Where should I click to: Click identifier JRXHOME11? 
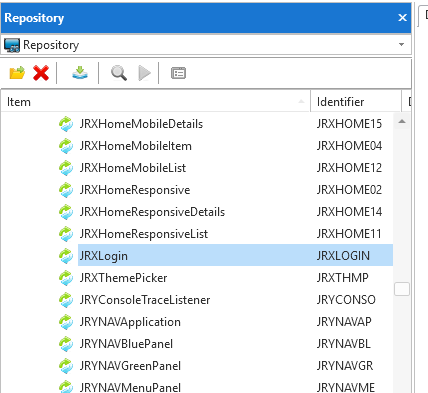tap(349, 234)
